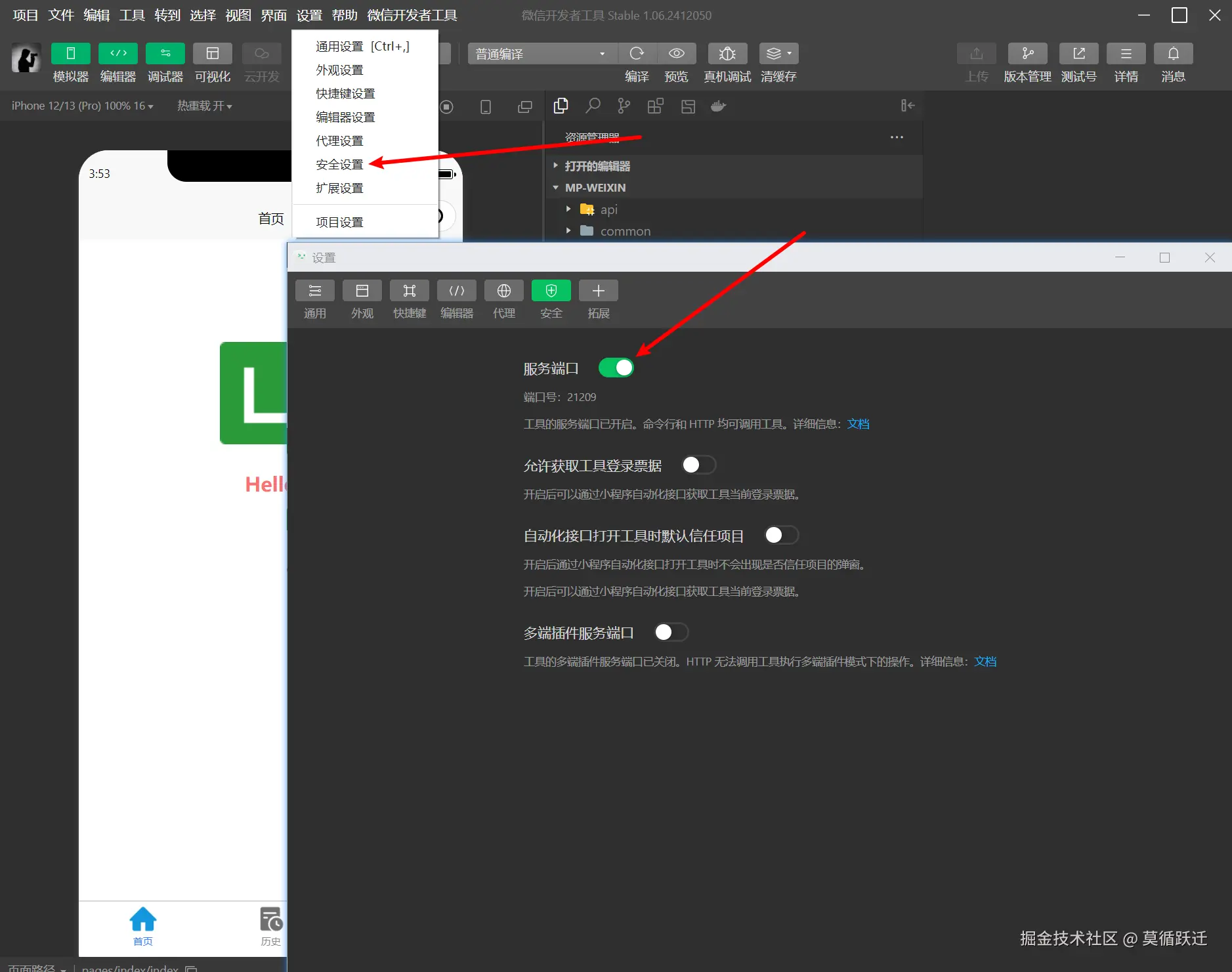Click the user avatar in the toolbar
The image size is (1232, 972).
(26, 58)
